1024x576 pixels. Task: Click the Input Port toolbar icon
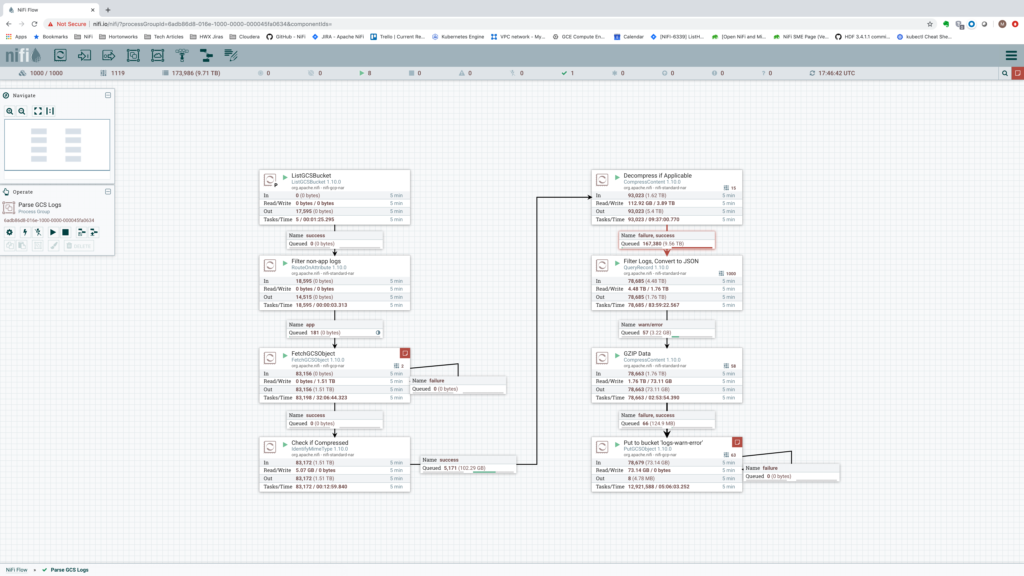tap(84, 55)
